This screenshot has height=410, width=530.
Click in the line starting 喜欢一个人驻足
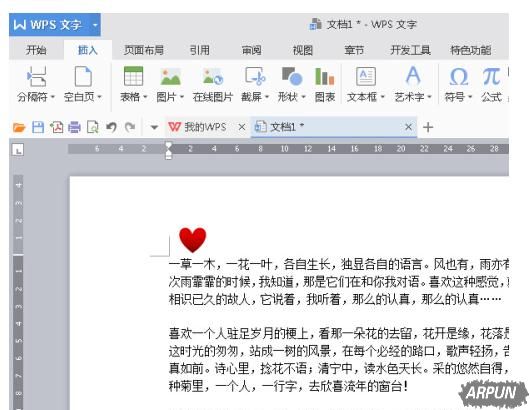tap(338, 334)
